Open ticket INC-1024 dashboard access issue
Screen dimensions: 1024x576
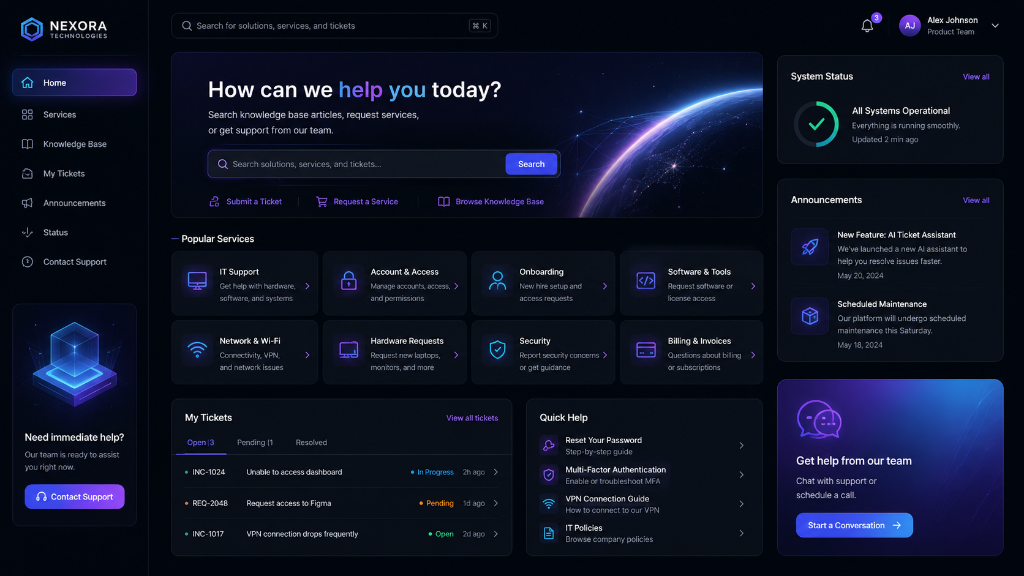pyautogui.click(x=342, y=472)
